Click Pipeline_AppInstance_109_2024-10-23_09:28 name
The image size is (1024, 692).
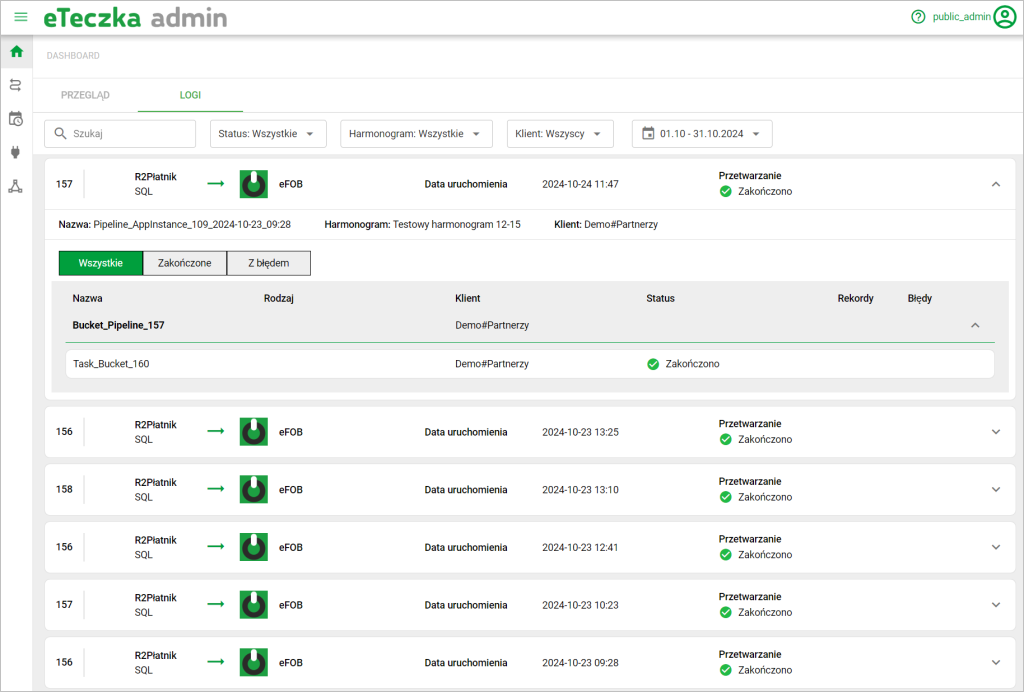click(x=192, y=225)
